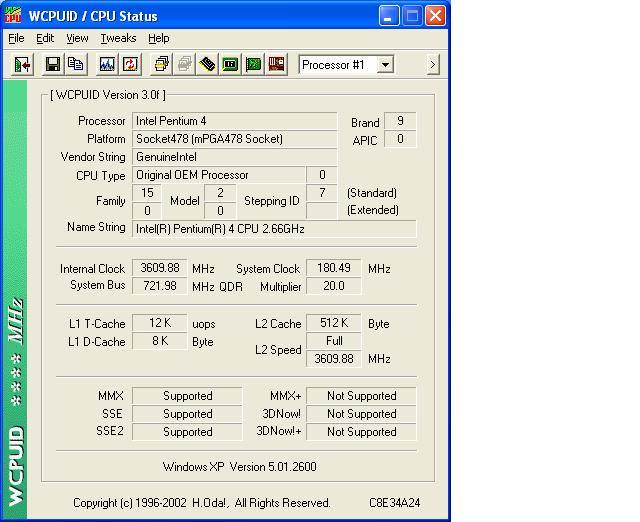Open the memory module info icon

tap(207, 64)
